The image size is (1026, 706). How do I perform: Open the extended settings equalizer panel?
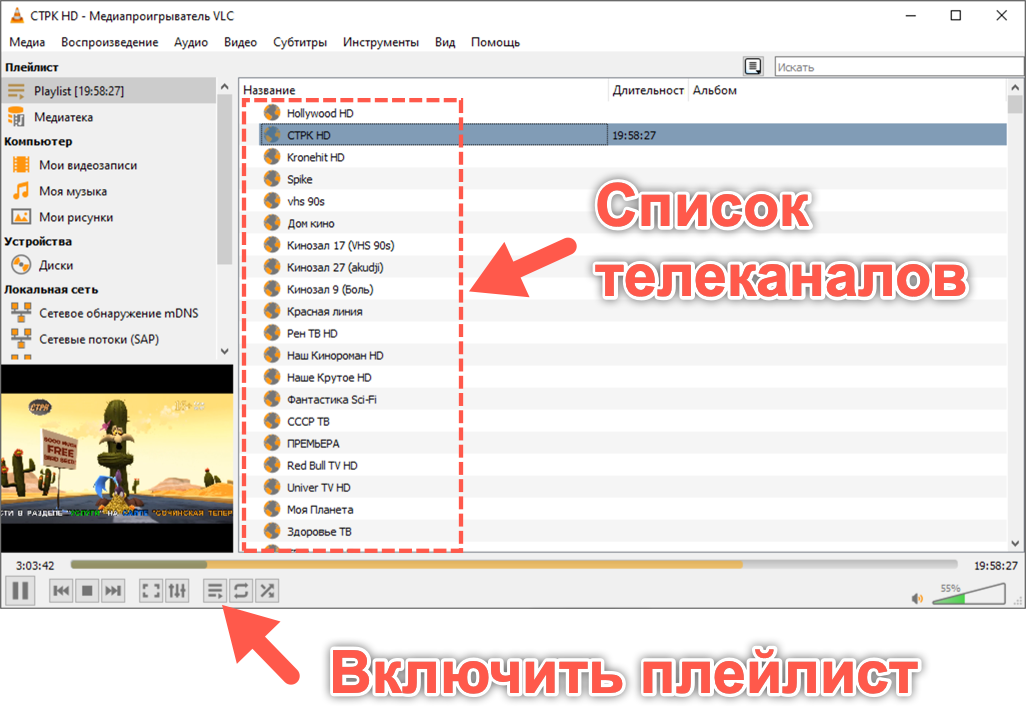point(176,590)
